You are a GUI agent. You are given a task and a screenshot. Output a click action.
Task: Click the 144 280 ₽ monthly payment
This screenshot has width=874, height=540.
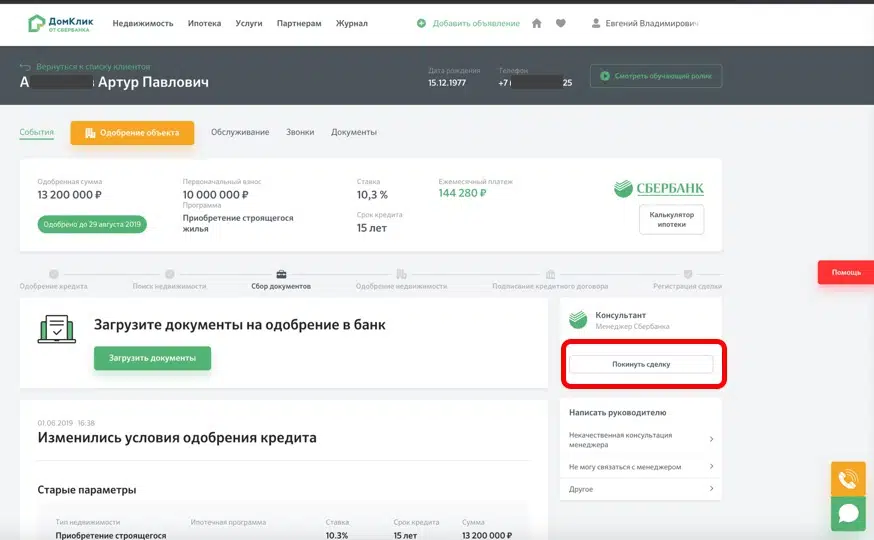(462, 193)
